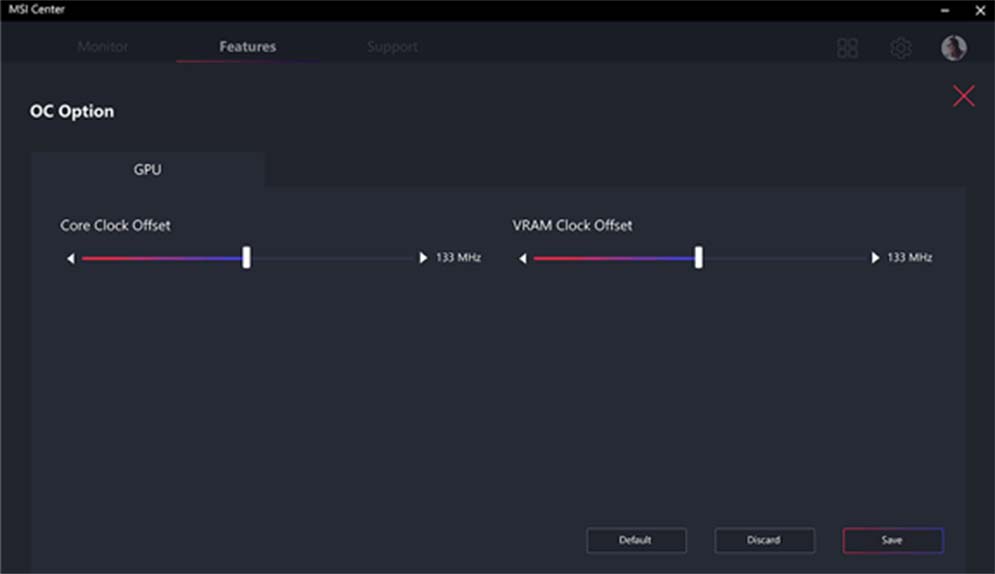Save the overclock settings
Image resolution: width=995 pixels, height=574 pixels.
[892, 540]
